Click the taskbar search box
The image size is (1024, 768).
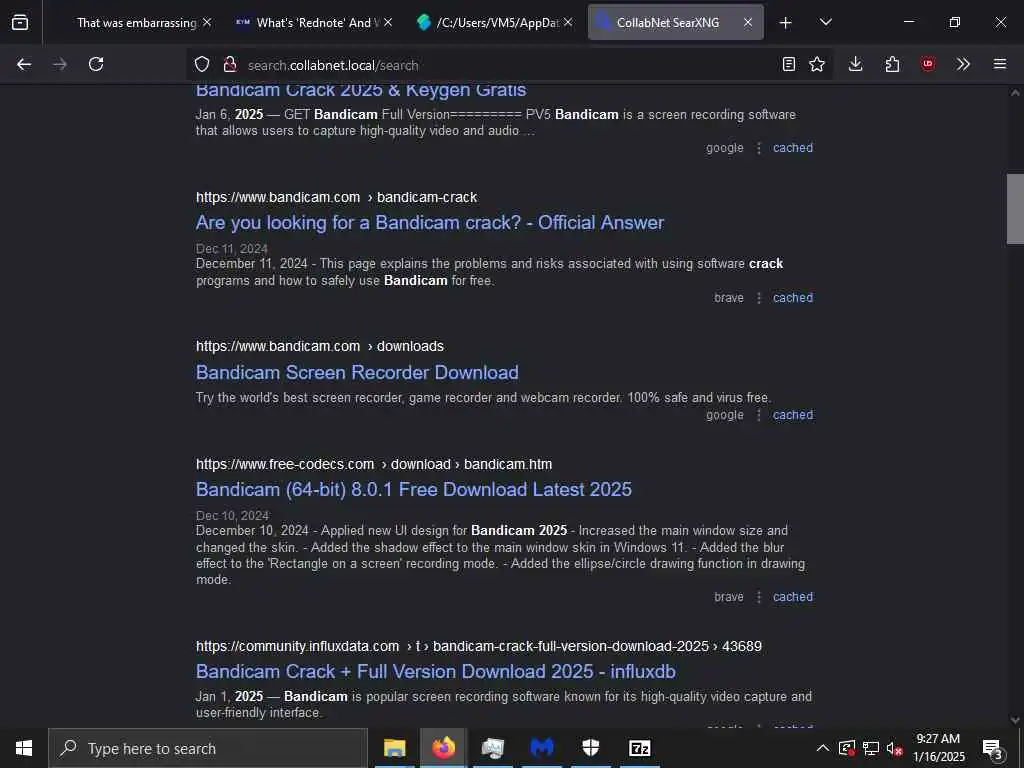coord(208,748)
